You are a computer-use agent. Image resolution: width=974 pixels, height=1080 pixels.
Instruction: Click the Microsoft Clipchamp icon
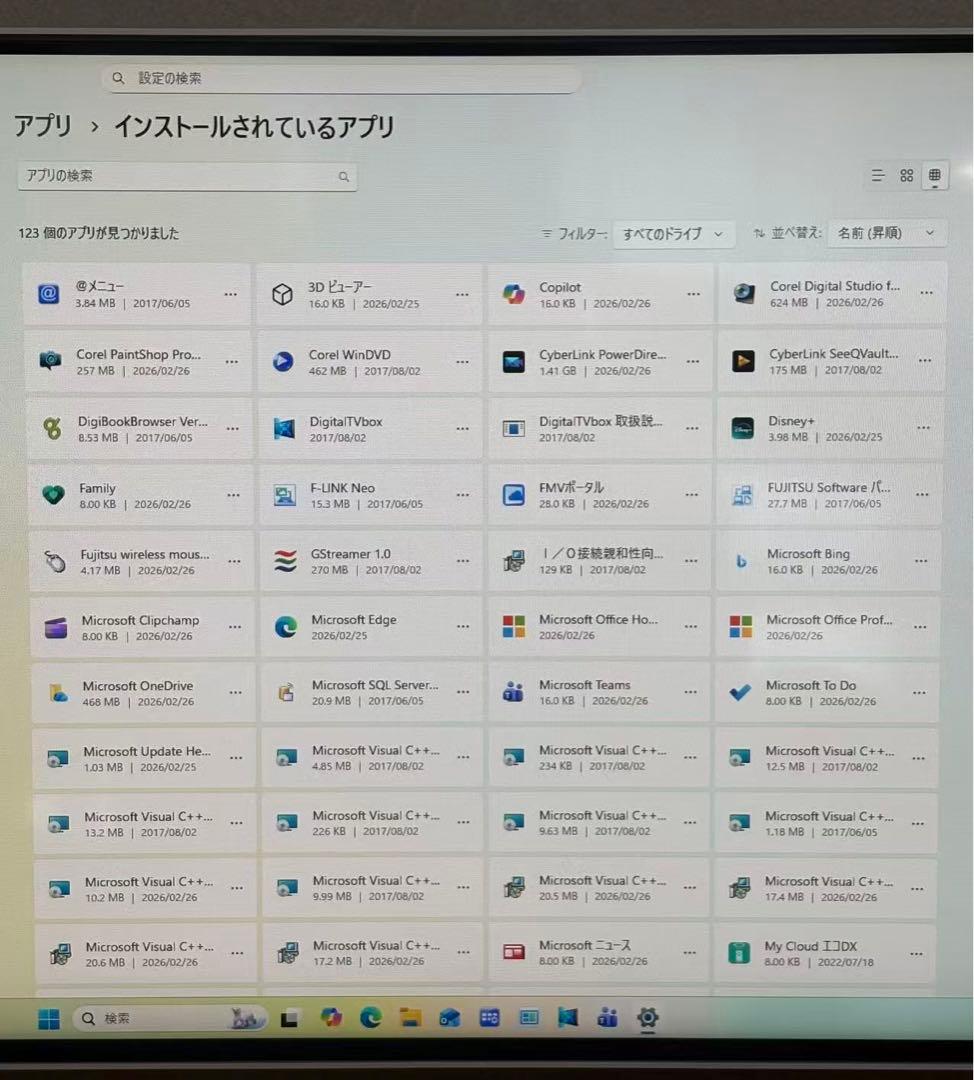[56, 627]
